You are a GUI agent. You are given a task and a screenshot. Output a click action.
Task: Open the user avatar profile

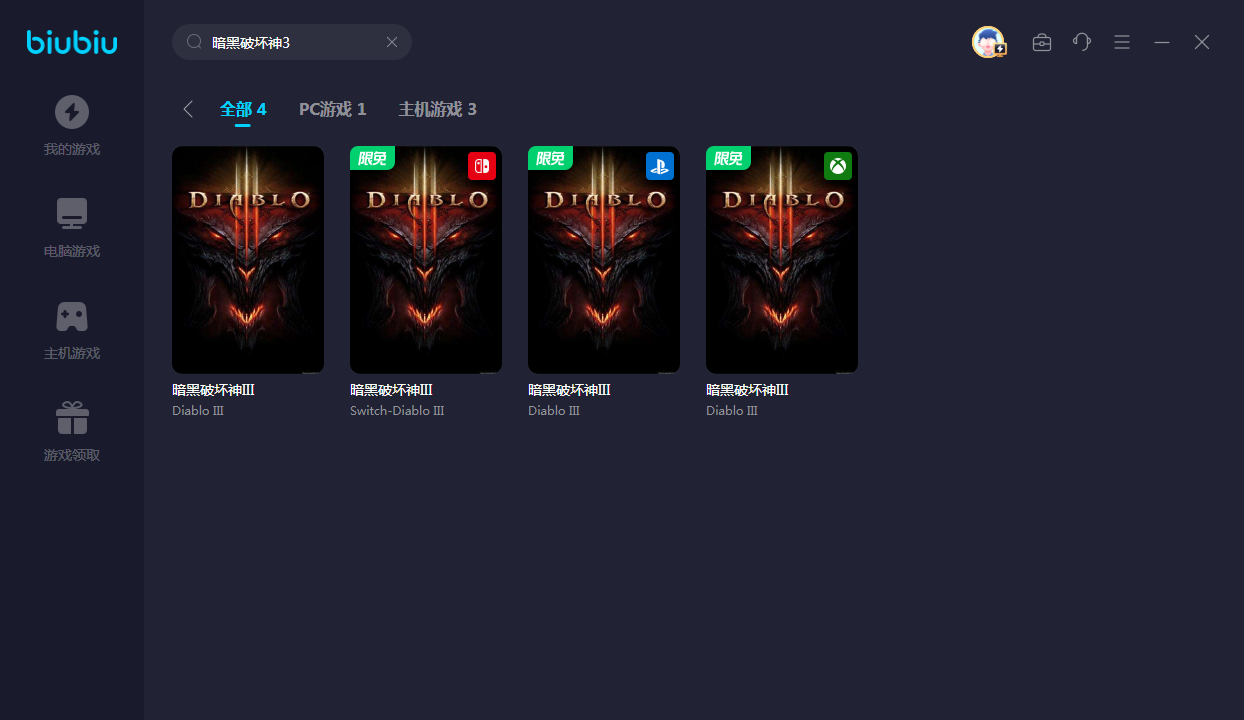tap(988, 42)
